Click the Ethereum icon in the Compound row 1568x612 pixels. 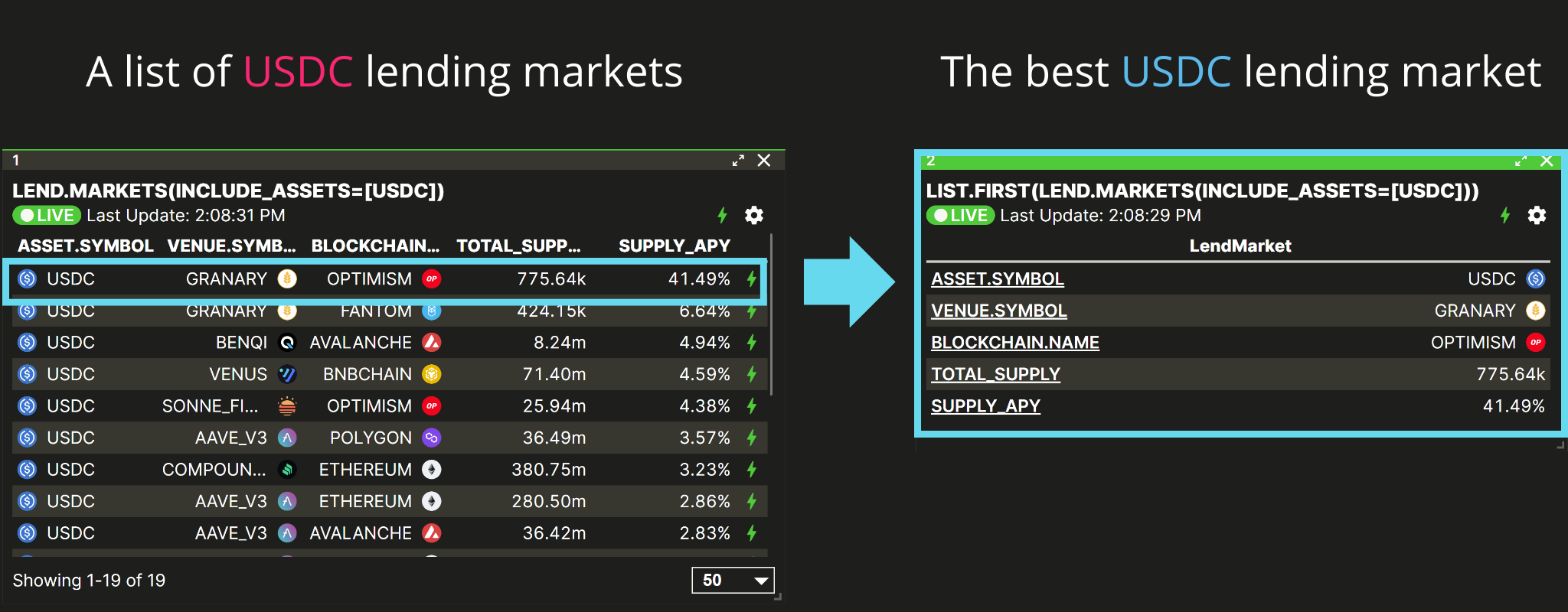tap(432, 470)
